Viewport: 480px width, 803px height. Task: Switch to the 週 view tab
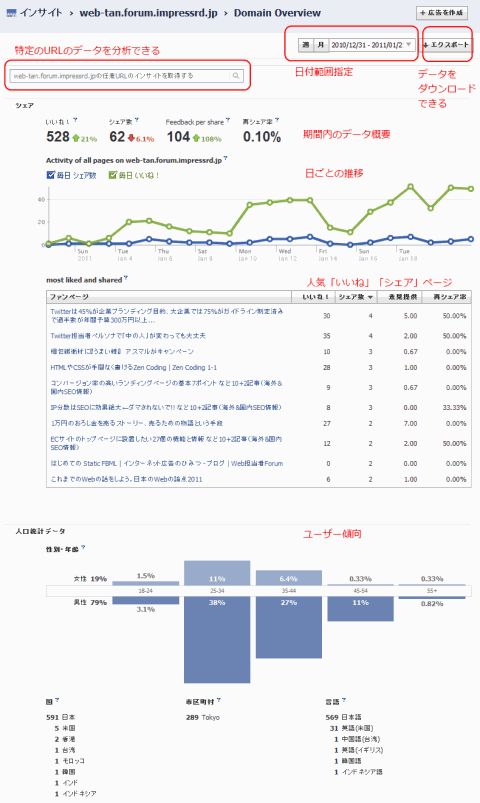(x=306, y=45)
